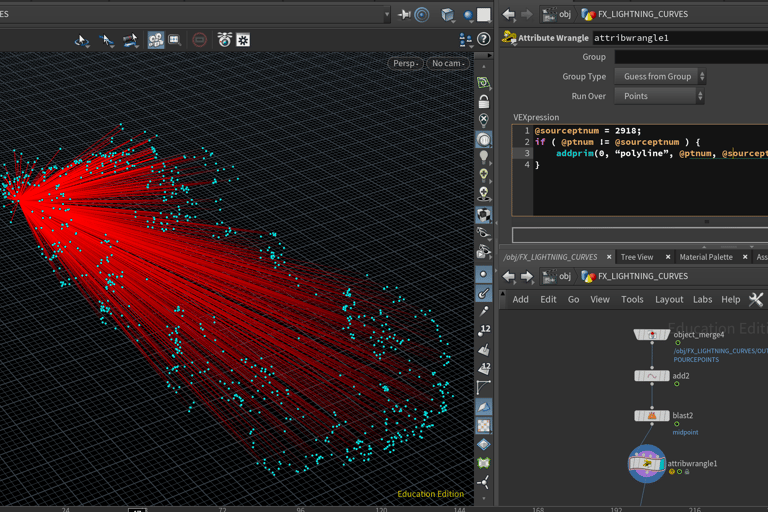The height and width of the screenshot is (512, 768).
Task: Toggle display point numbers icon
Action: (483, 331)
